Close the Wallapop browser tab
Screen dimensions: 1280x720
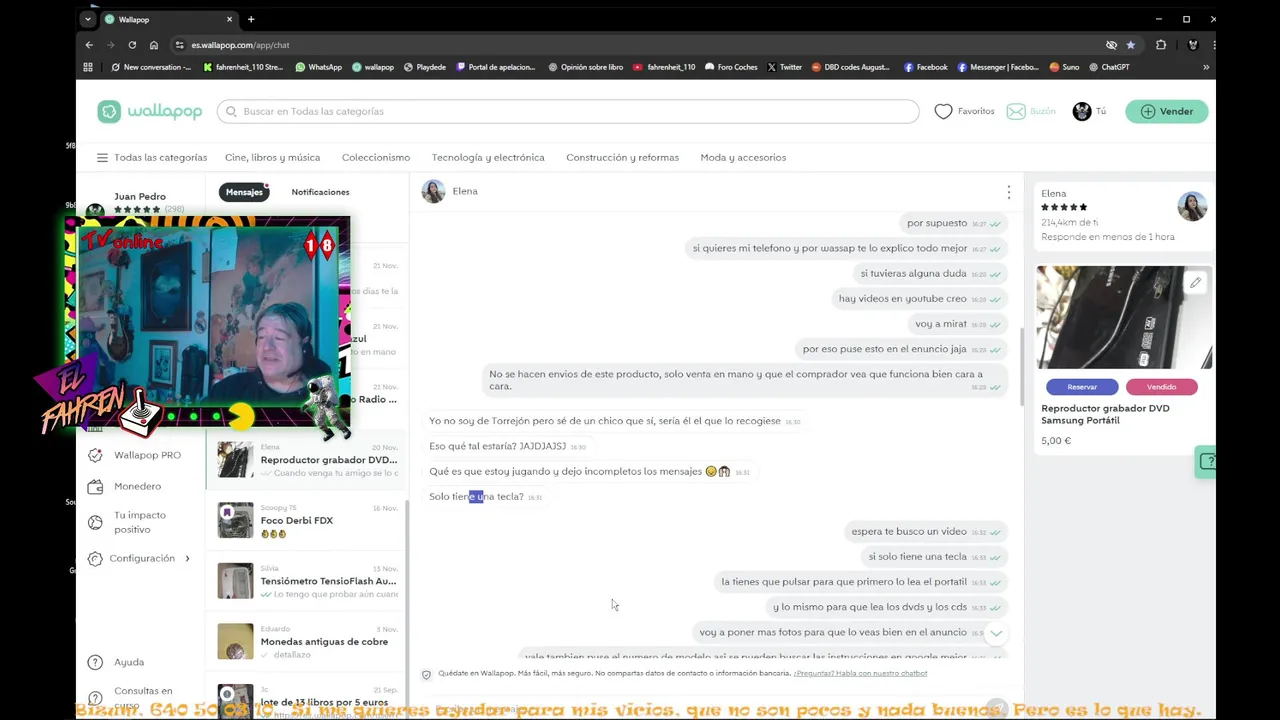click(229, 19)
